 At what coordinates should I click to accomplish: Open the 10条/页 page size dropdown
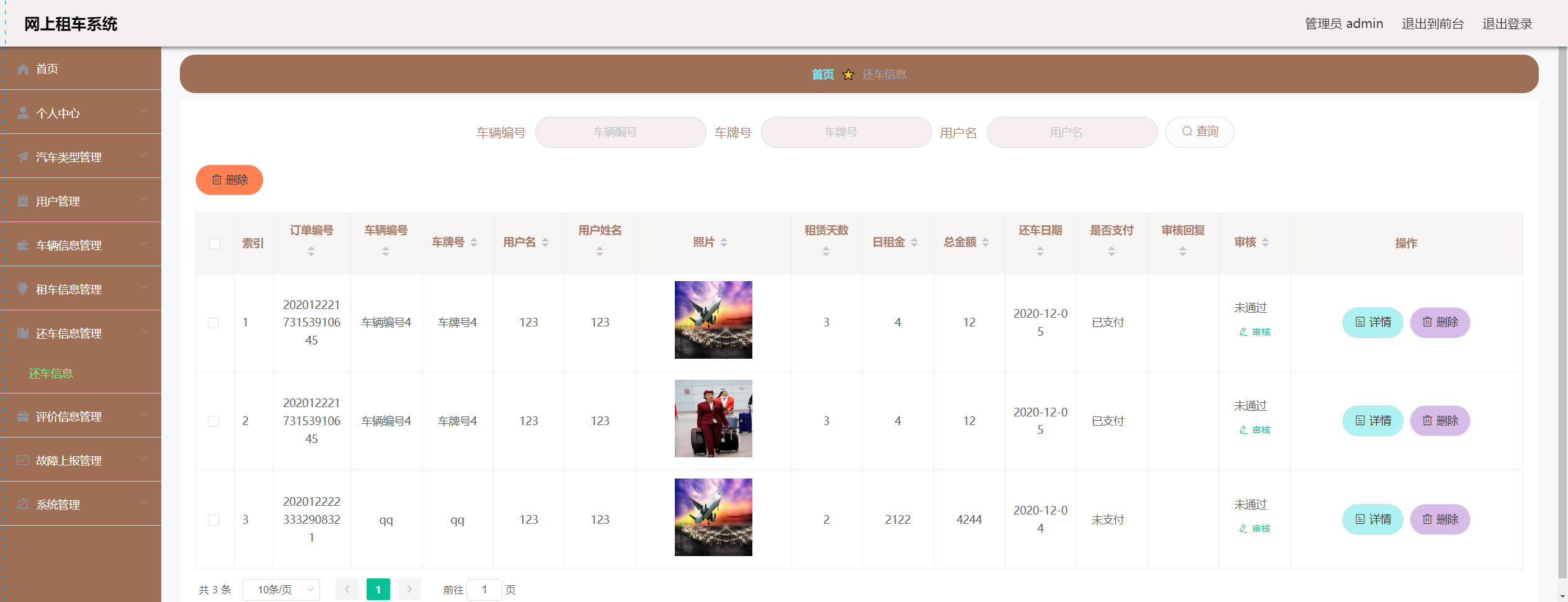[x=281, y=590]
